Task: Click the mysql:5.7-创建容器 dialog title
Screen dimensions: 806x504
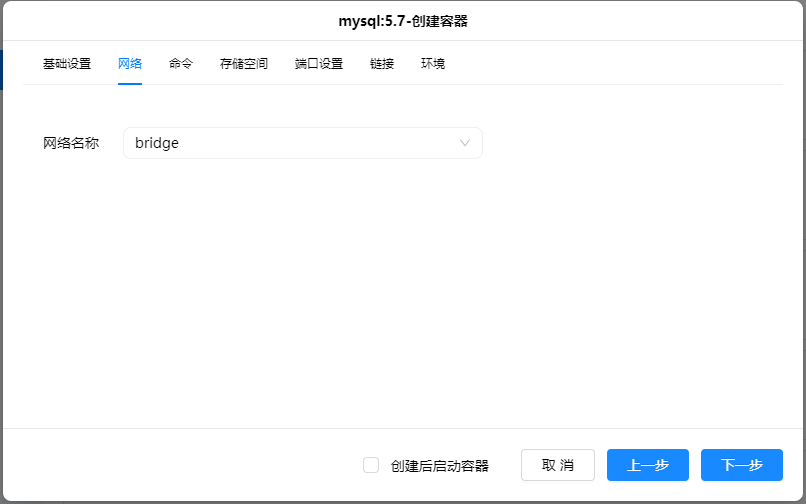Action: [403, 21]
